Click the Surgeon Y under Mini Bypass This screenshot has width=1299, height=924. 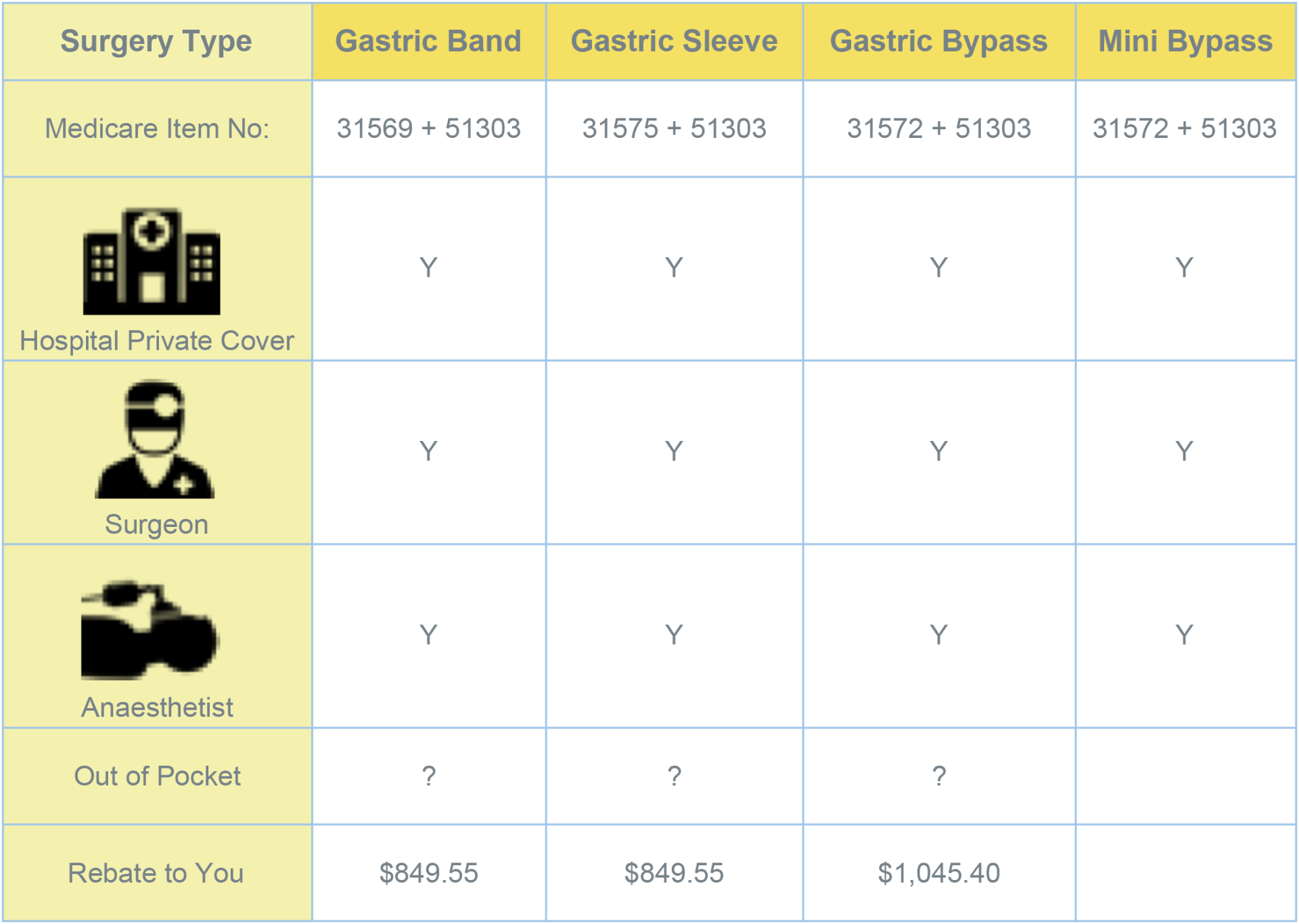1184,451
